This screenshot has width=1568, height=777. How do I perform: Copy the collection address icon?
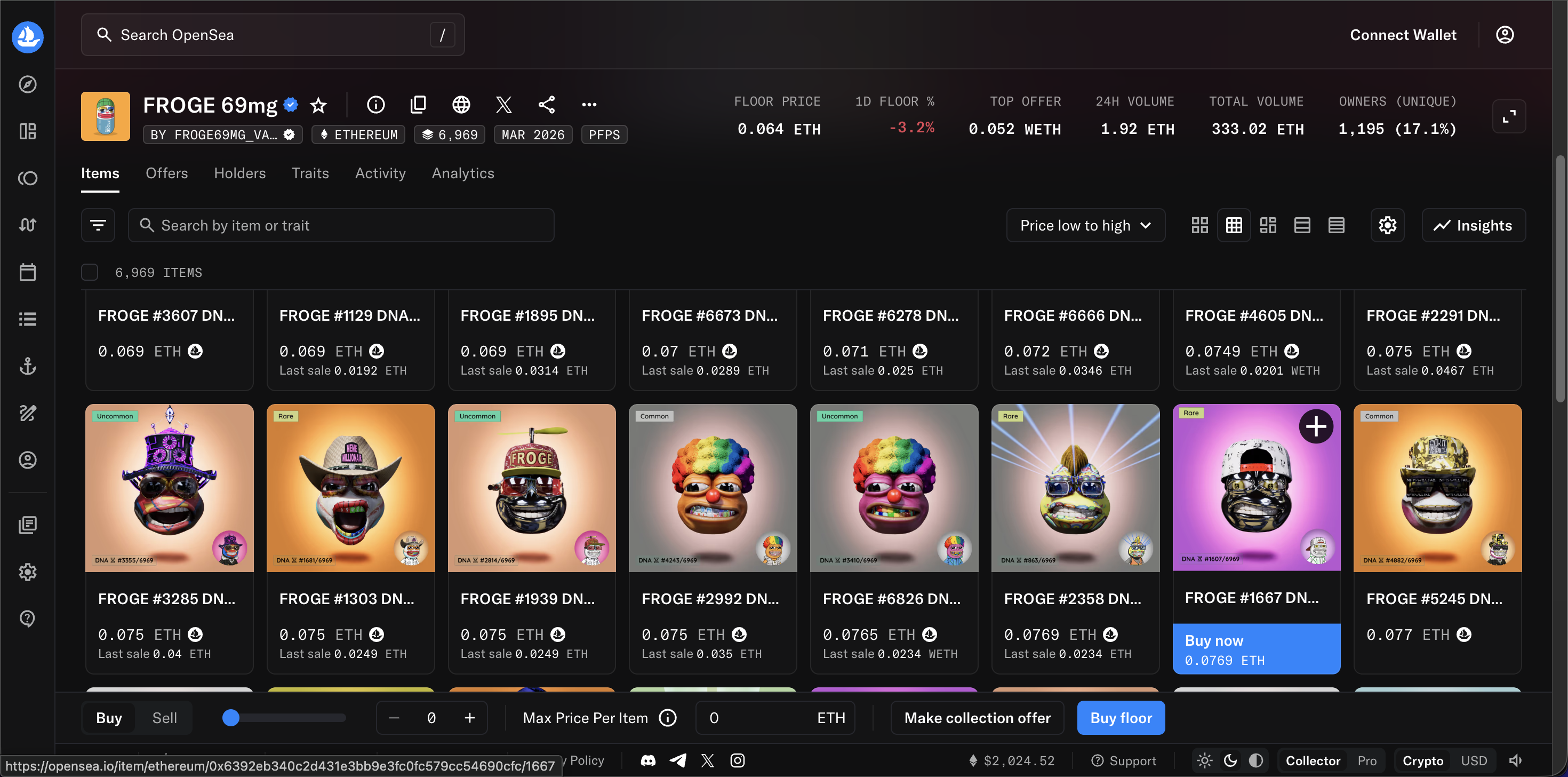(x=418, y=105)
